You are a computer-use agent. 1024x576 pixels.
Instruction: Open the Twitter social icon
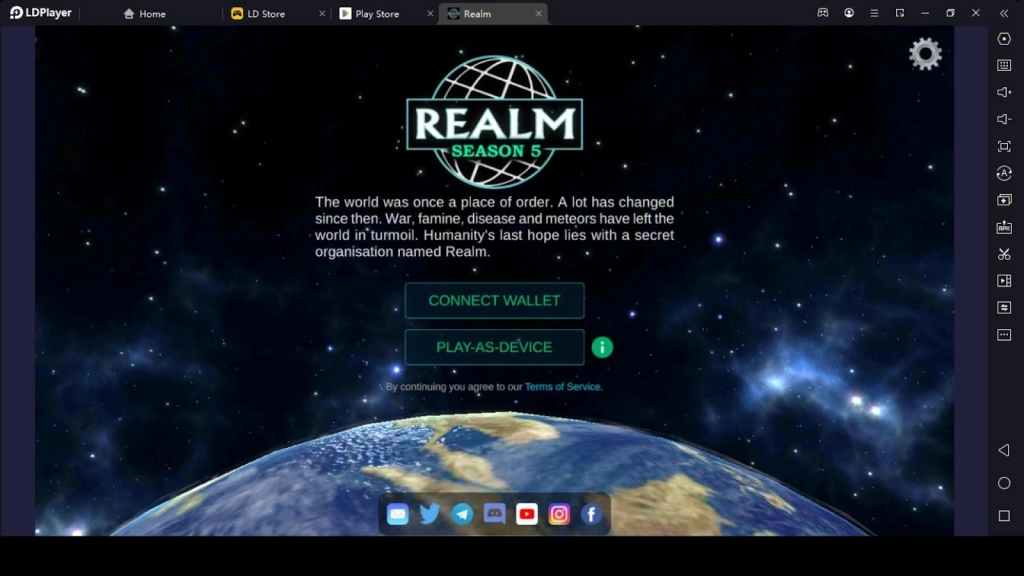(430, 514)
